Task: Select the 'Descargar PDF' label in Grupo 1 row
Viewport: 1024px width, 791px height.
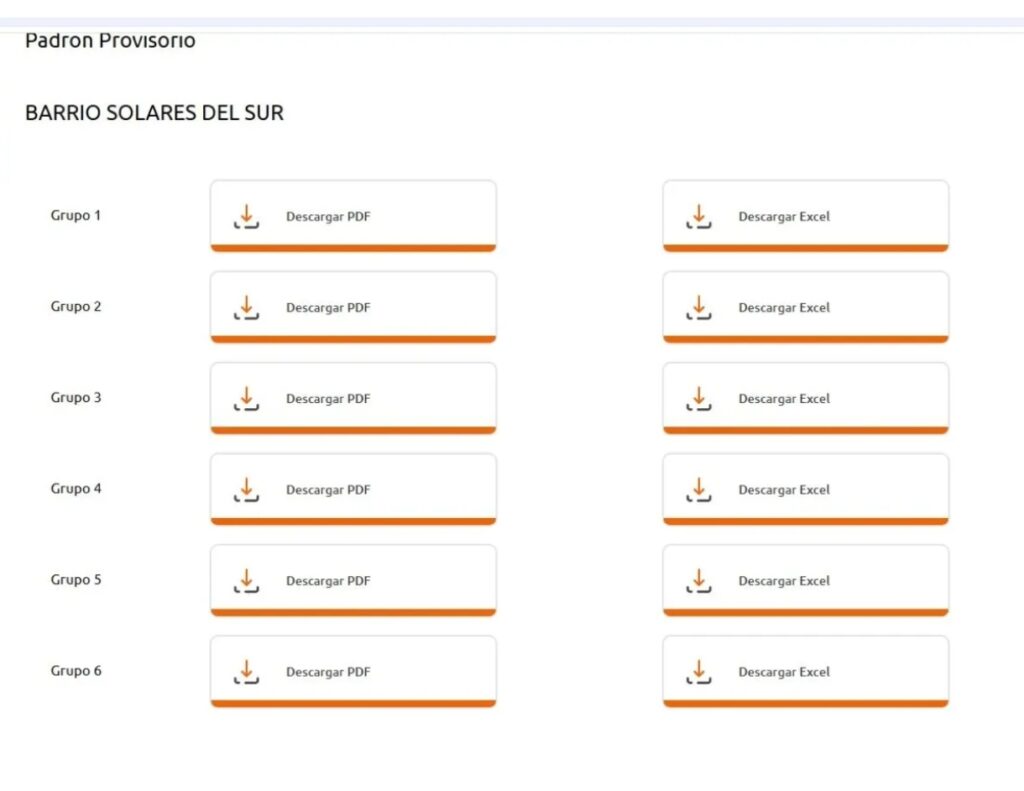Action: pyautogui.click(x=328, y=217)
